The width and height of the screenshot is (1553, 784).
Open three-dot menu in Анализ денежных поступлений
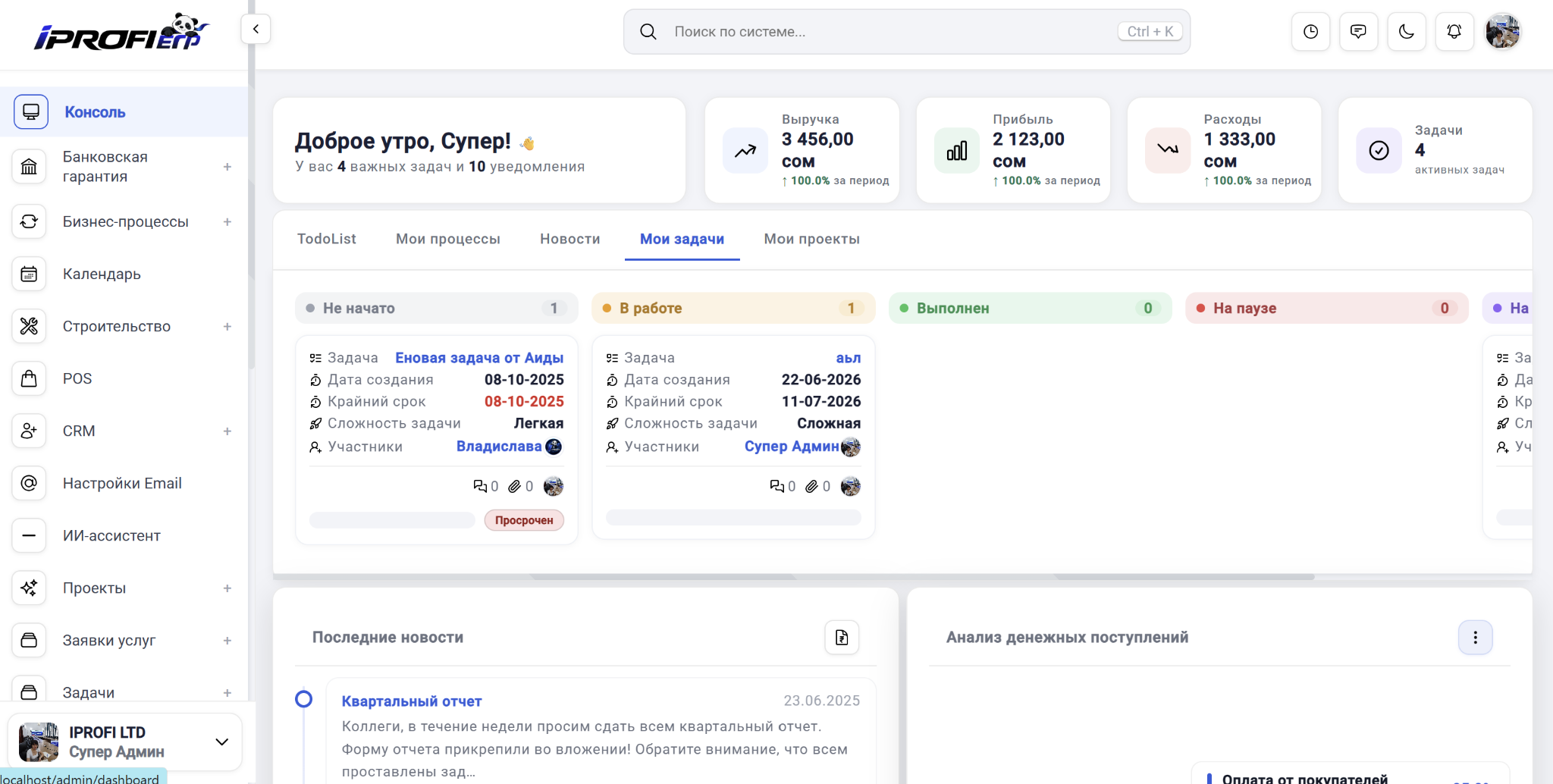pos(1475,637)
